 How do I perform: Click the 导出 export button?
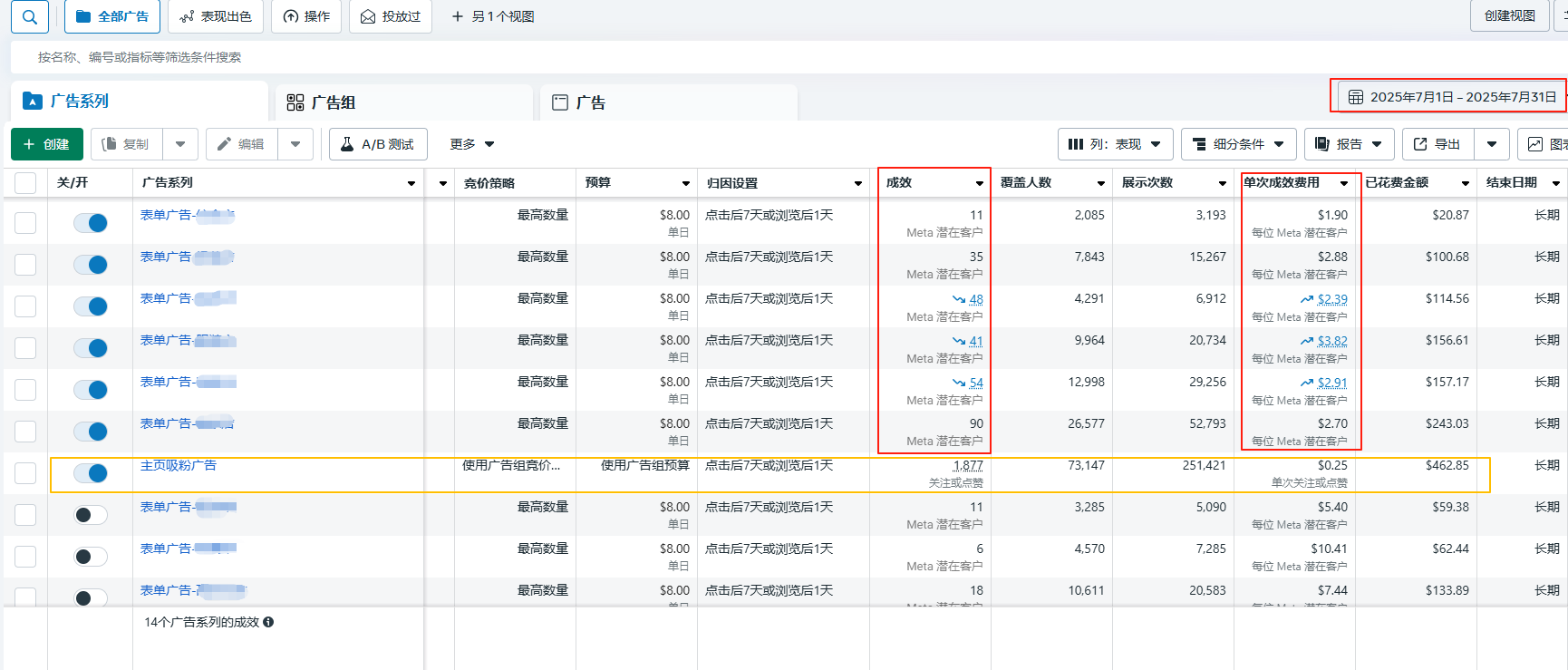[x=1438, y=144]
